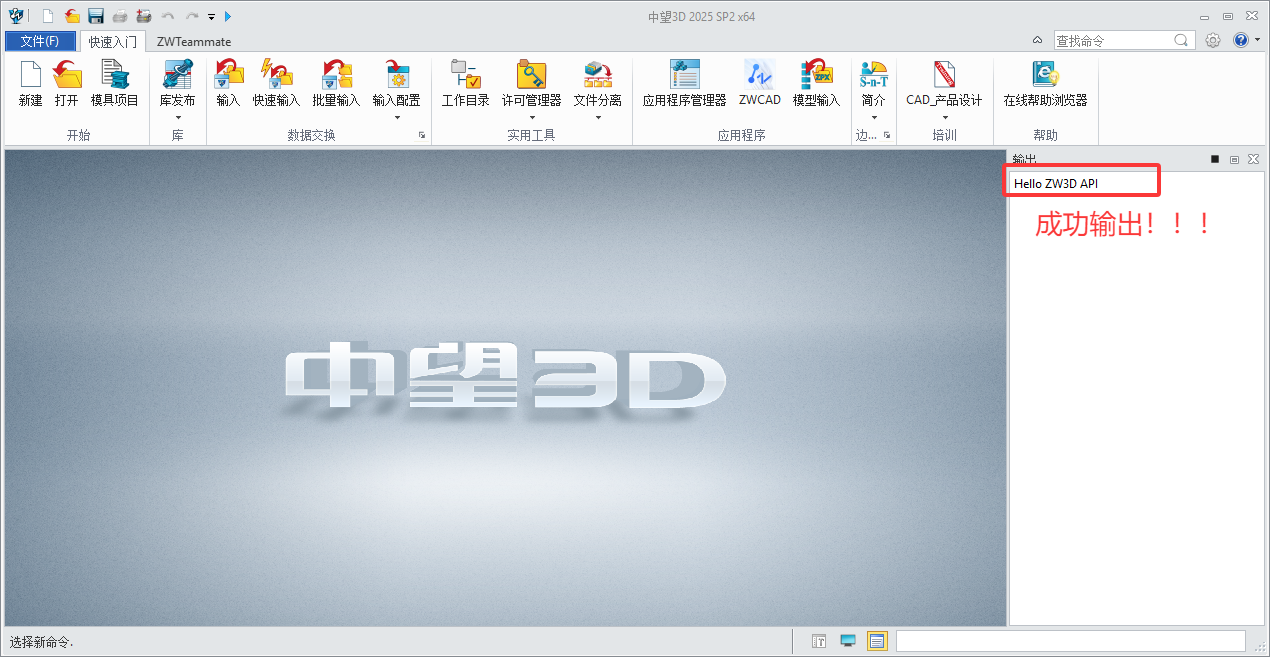The height and width of the screenshot is (657, 1270).
Task: Click the magnifier icon in the command search box
Action: [x=1181, y=40]
